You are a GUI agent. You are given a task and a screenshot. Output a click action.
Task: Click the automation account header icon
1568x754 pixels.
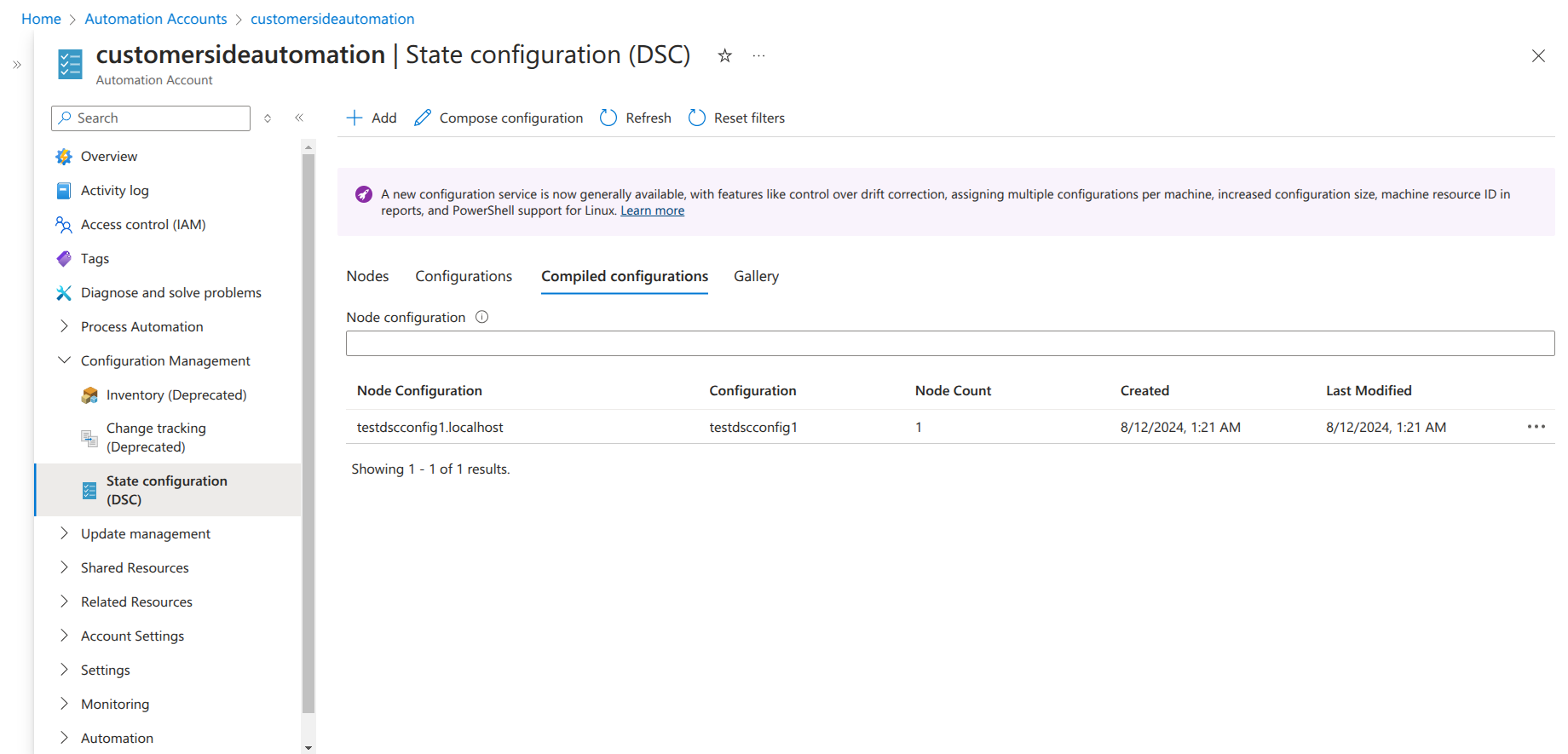[x=71, y=65]
